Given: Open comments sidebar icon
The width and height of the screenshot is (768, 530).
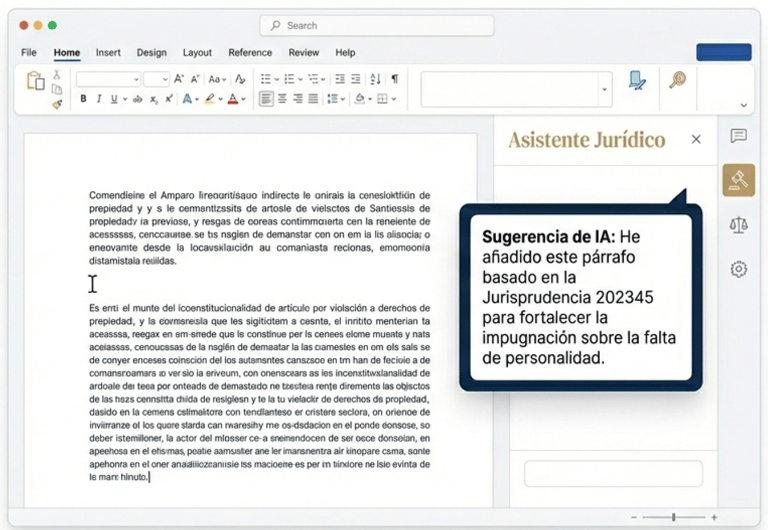Looking at the screenshot, I should tap(739, 136).
